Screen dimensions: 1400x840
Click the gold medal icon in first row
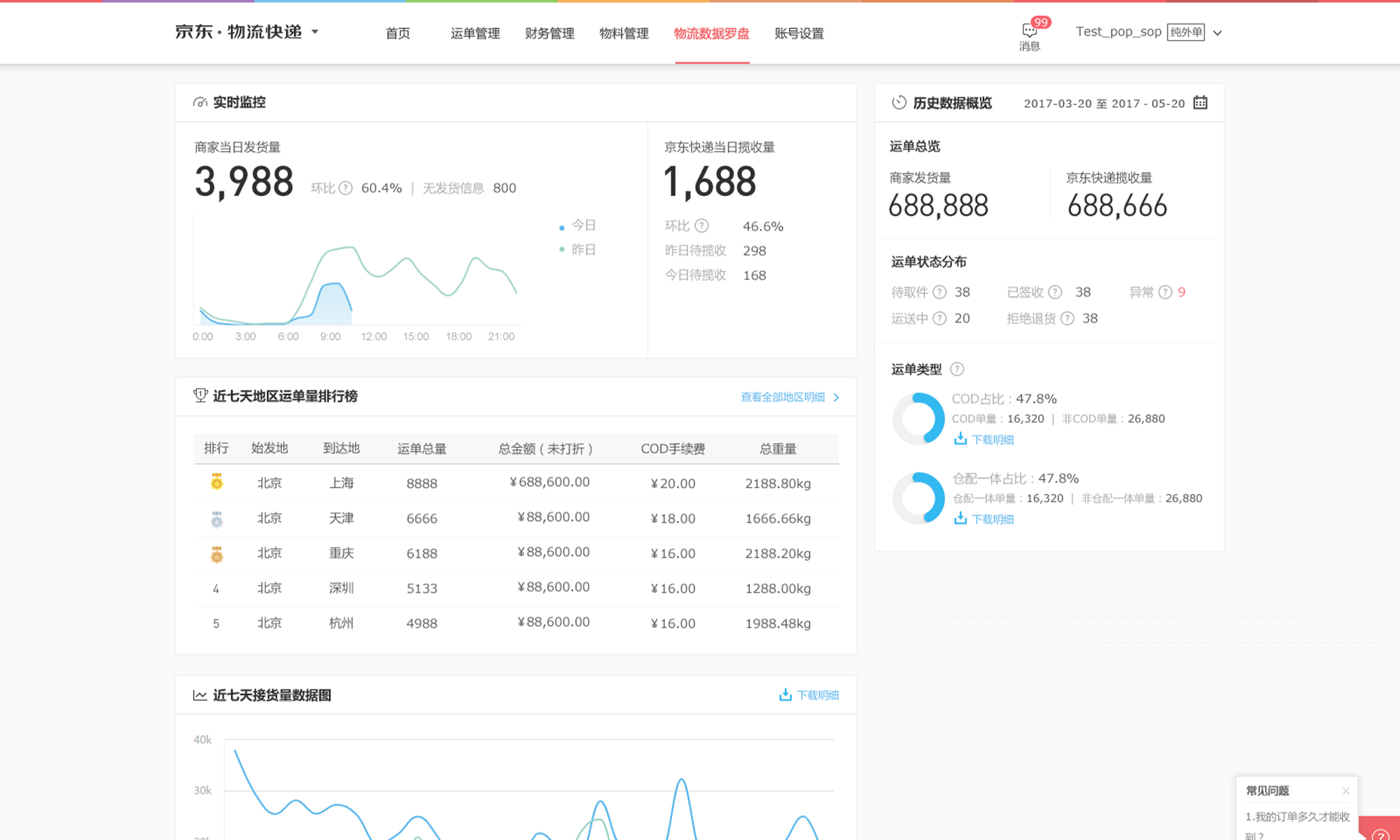(217, 482)
